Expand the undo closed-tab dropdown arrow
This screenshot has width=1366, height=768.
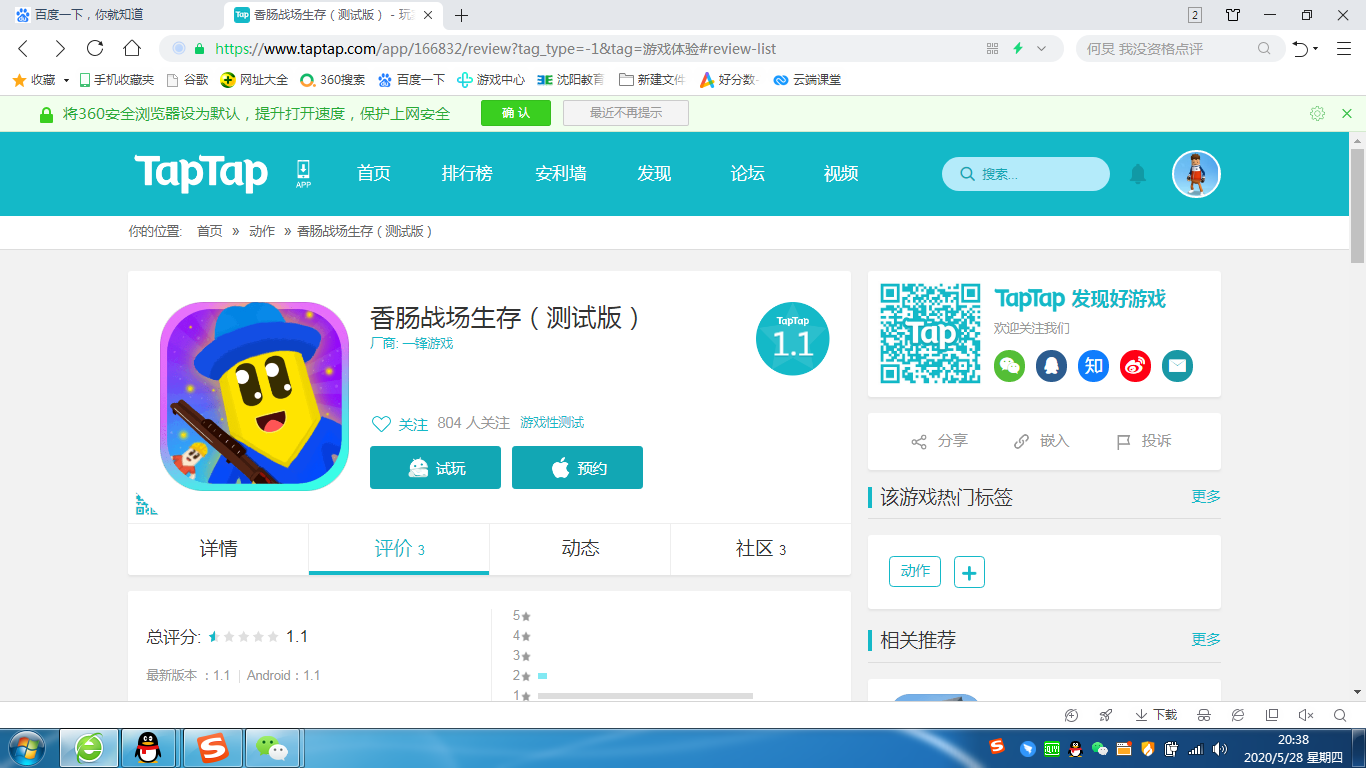point(1316,48)
